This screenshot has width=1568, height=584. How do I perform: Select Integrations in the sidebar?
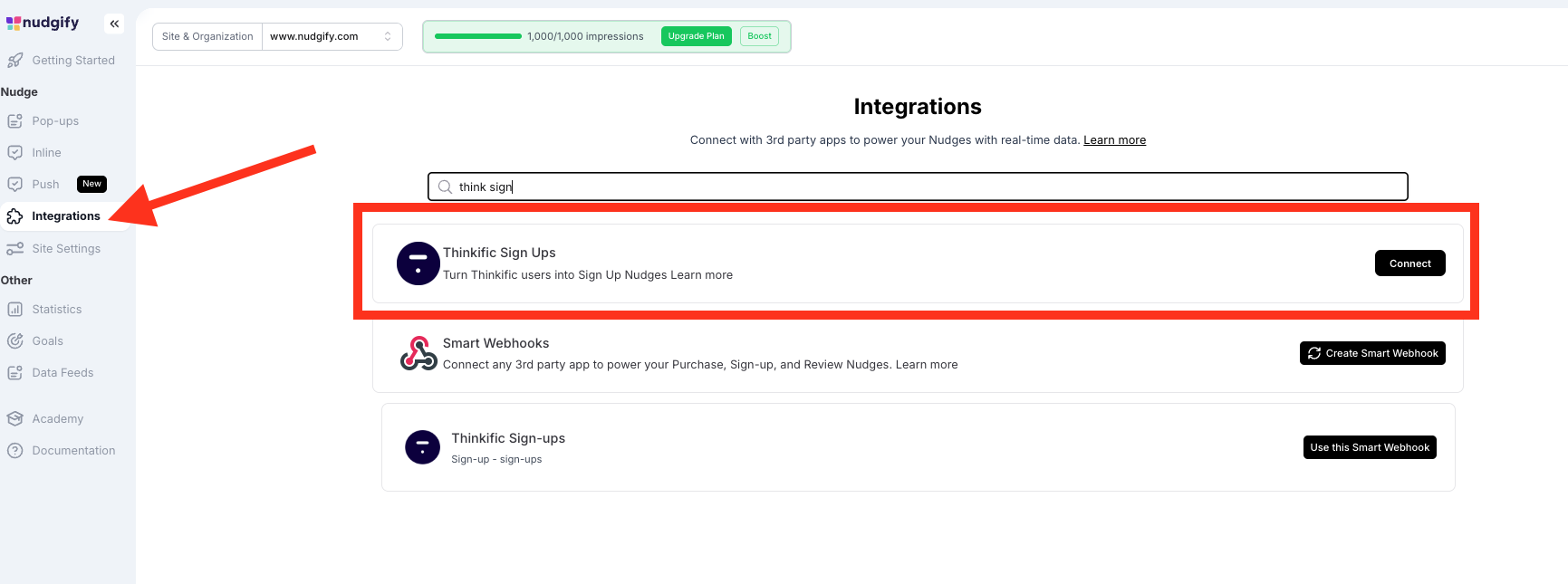(66, 216)
